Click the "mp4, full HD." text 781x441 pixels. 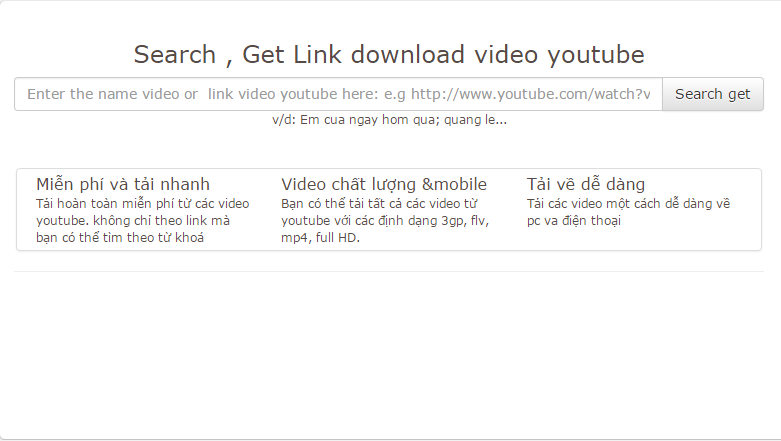tap(320, 238)
